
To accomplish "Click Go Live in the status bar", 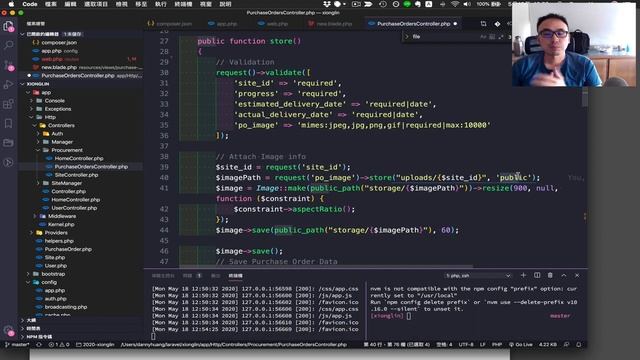I will tap(520, 344).
